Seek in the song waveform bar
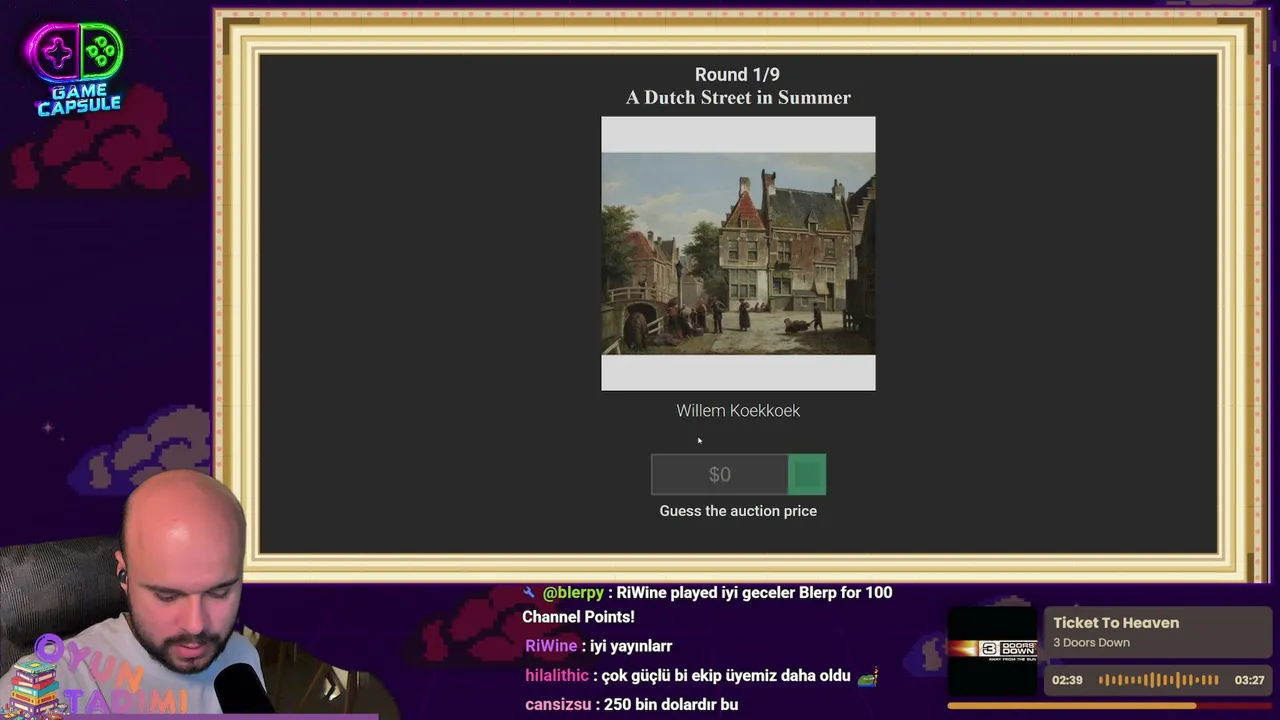This screenshot has height=720, width=1280. tap(1159, 680)
